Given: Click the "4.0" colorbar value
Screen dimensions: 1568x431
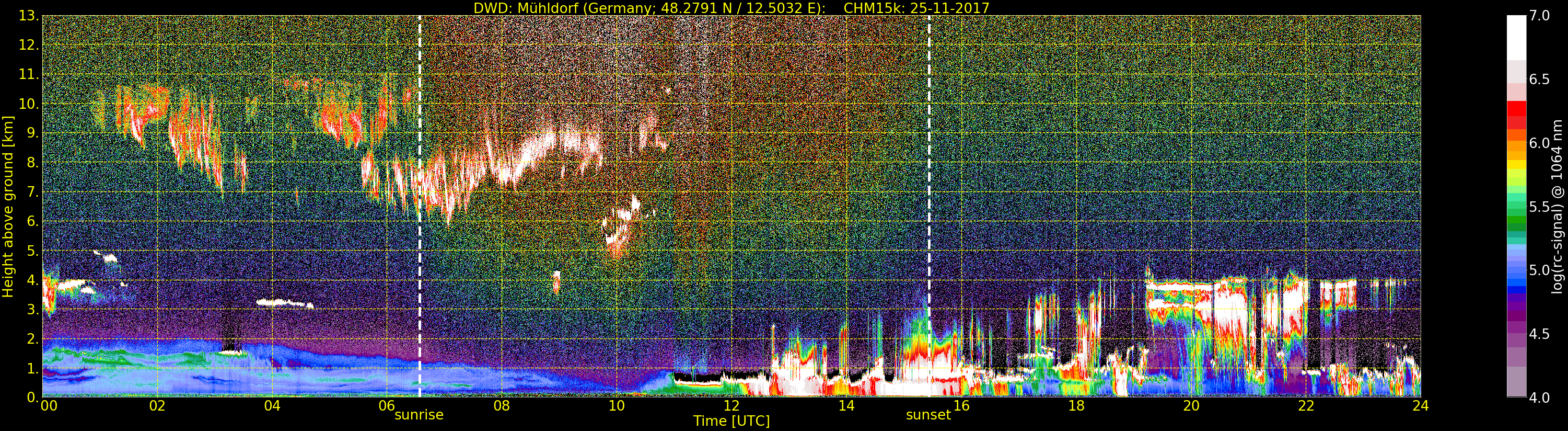Looking at the screenshot, I should click(x=1539, y=398).
